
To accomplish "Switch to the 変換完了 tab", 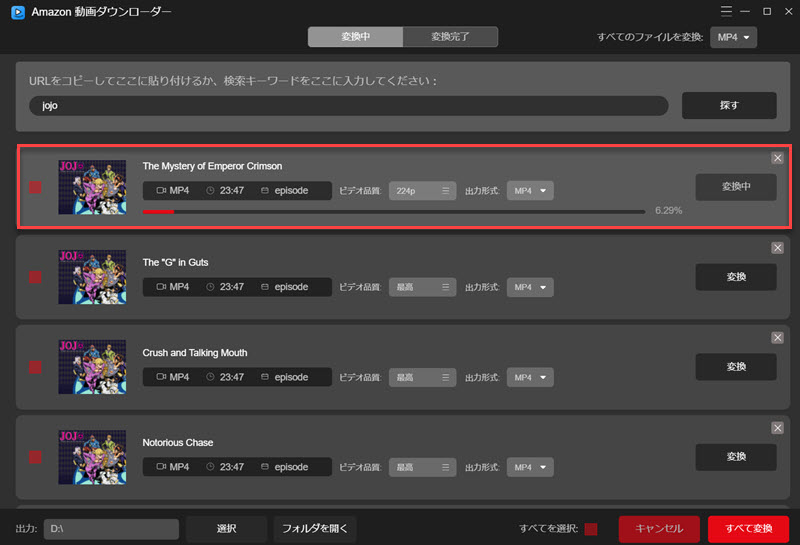I will (451, 37).
